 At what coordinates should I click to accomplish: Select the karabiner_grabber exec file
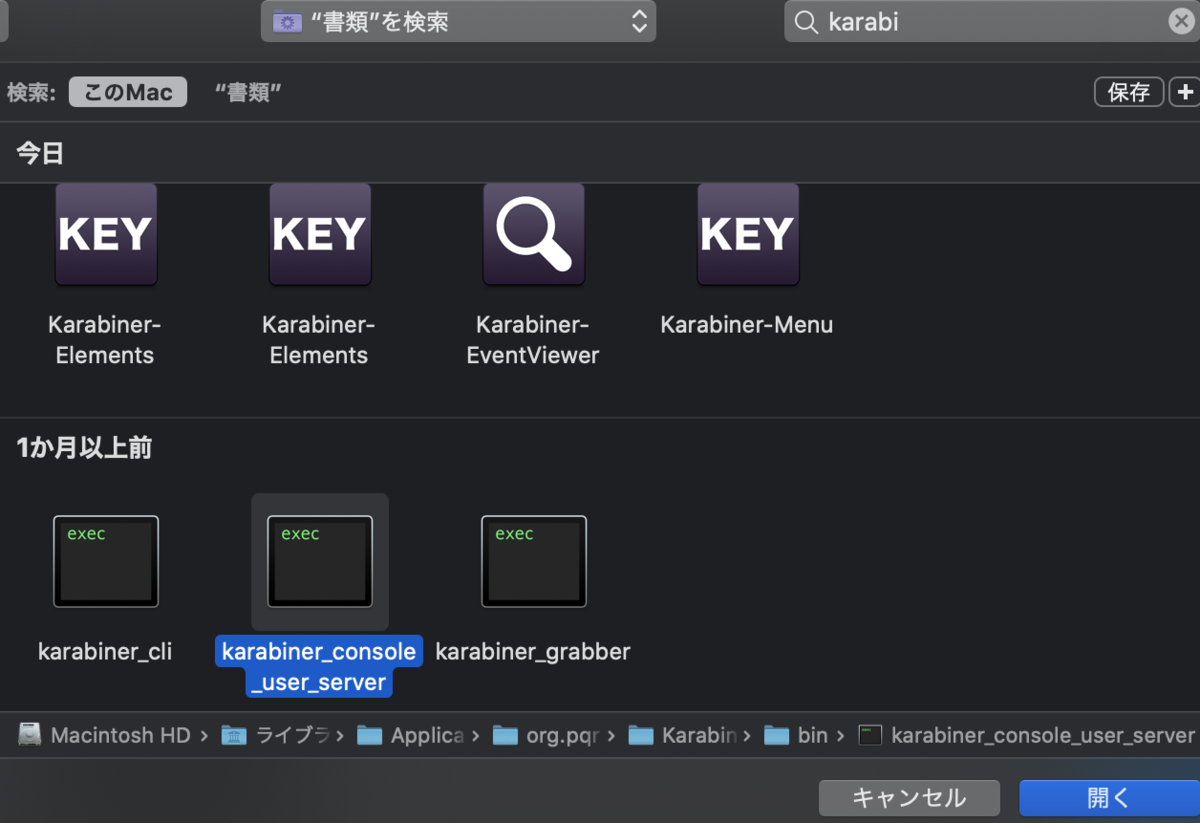pyautogui.click(x=533, y=561)
